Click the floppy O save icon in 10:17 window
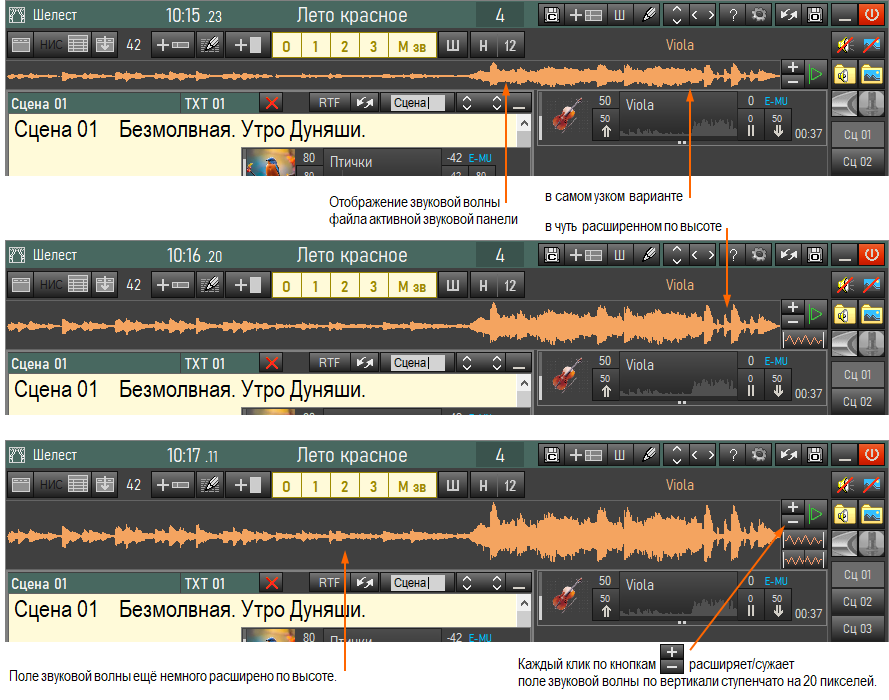889x700 pixels. pyautogui.click(x=815, y=455)
